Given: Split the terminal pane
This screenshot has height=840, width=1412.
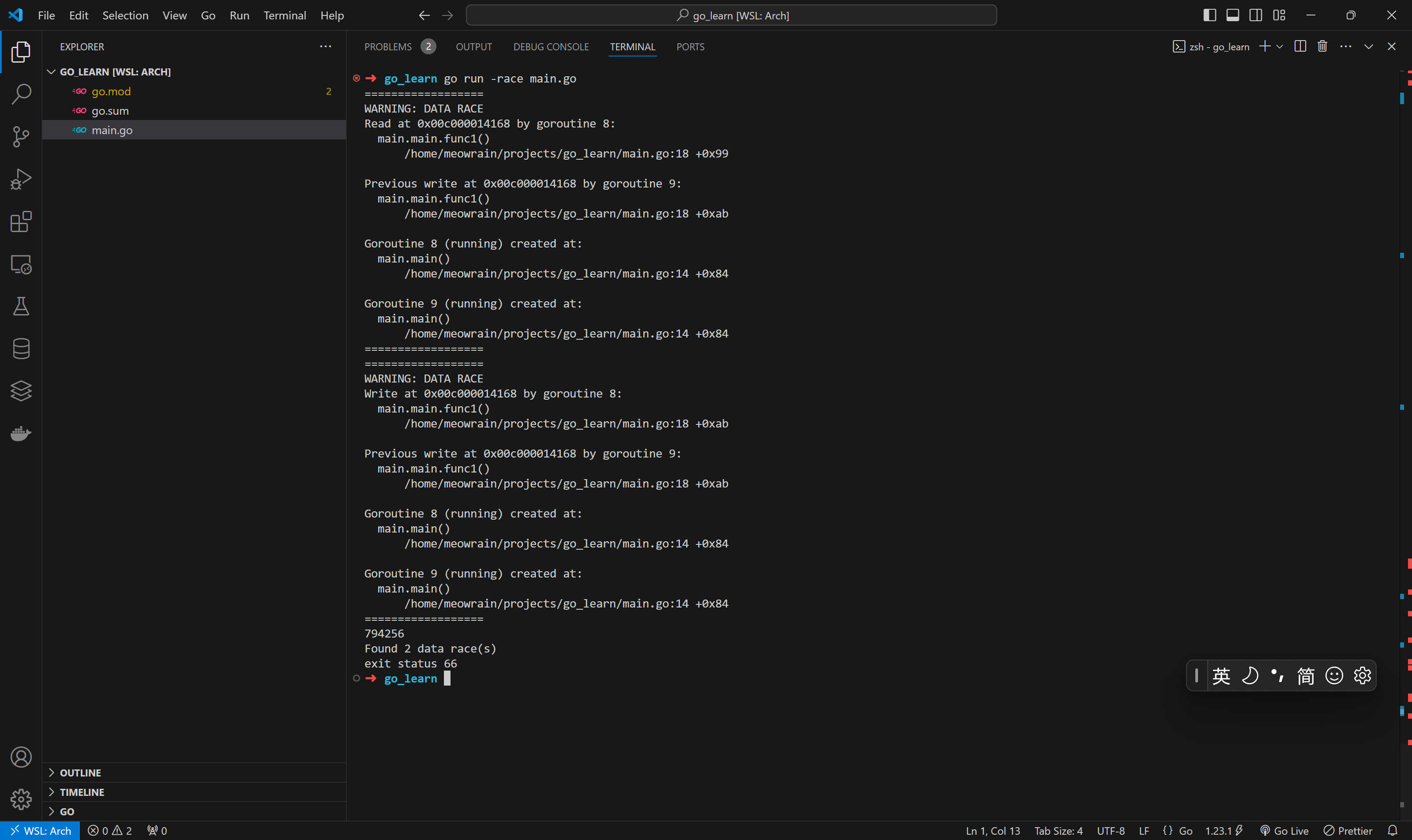Looking at the screenshot, I should [x=1300, y=46].
